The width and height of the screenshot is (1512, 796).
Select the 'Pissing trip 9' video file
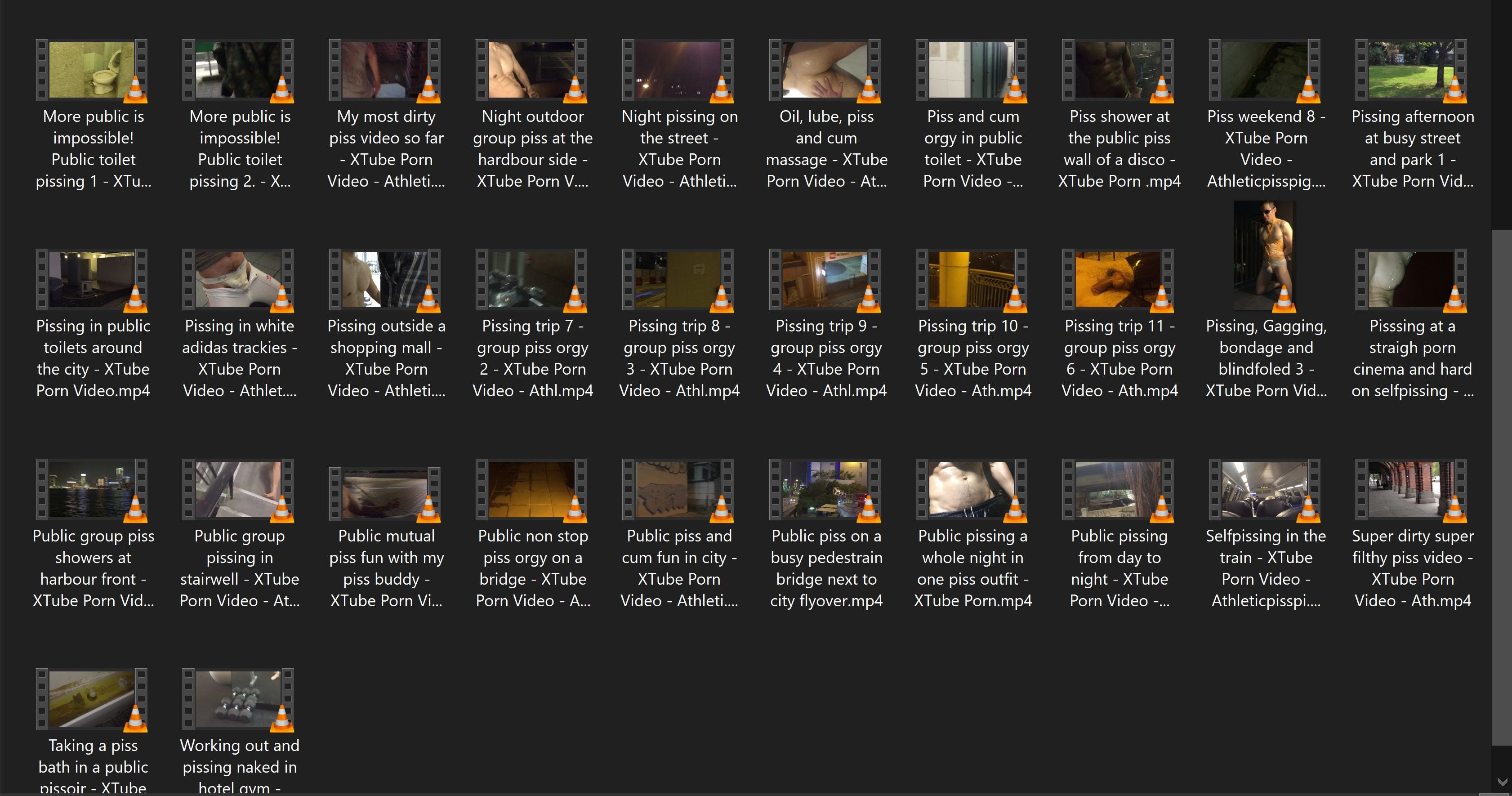point(826,324)
